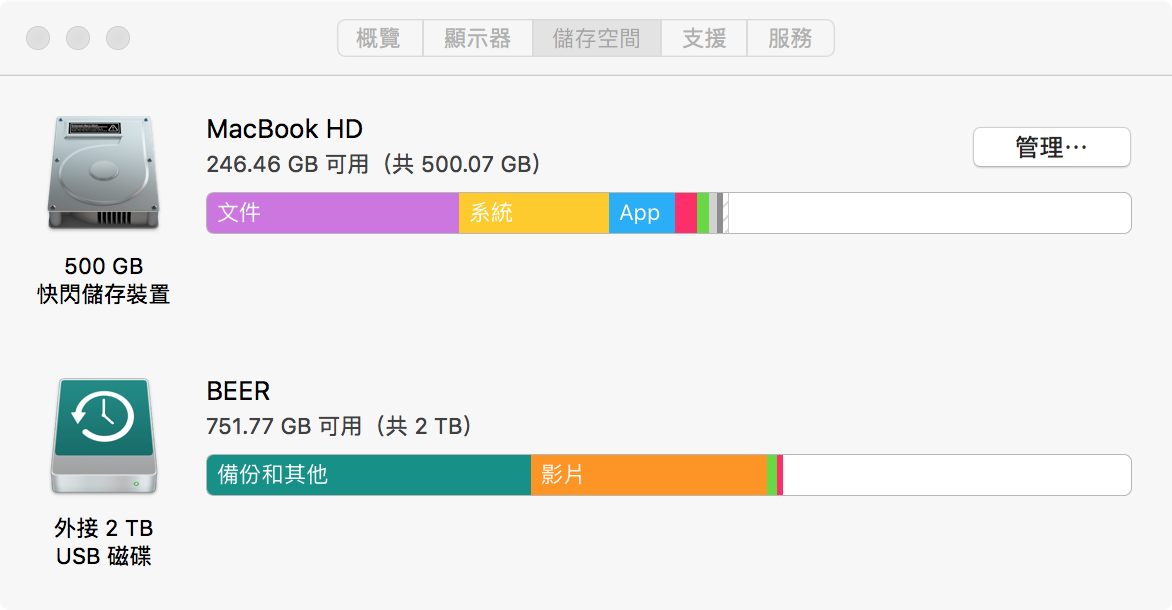Select the 儲存空間 tab
The height and width of the screenshot is (610, 1172).
point(596,39)
